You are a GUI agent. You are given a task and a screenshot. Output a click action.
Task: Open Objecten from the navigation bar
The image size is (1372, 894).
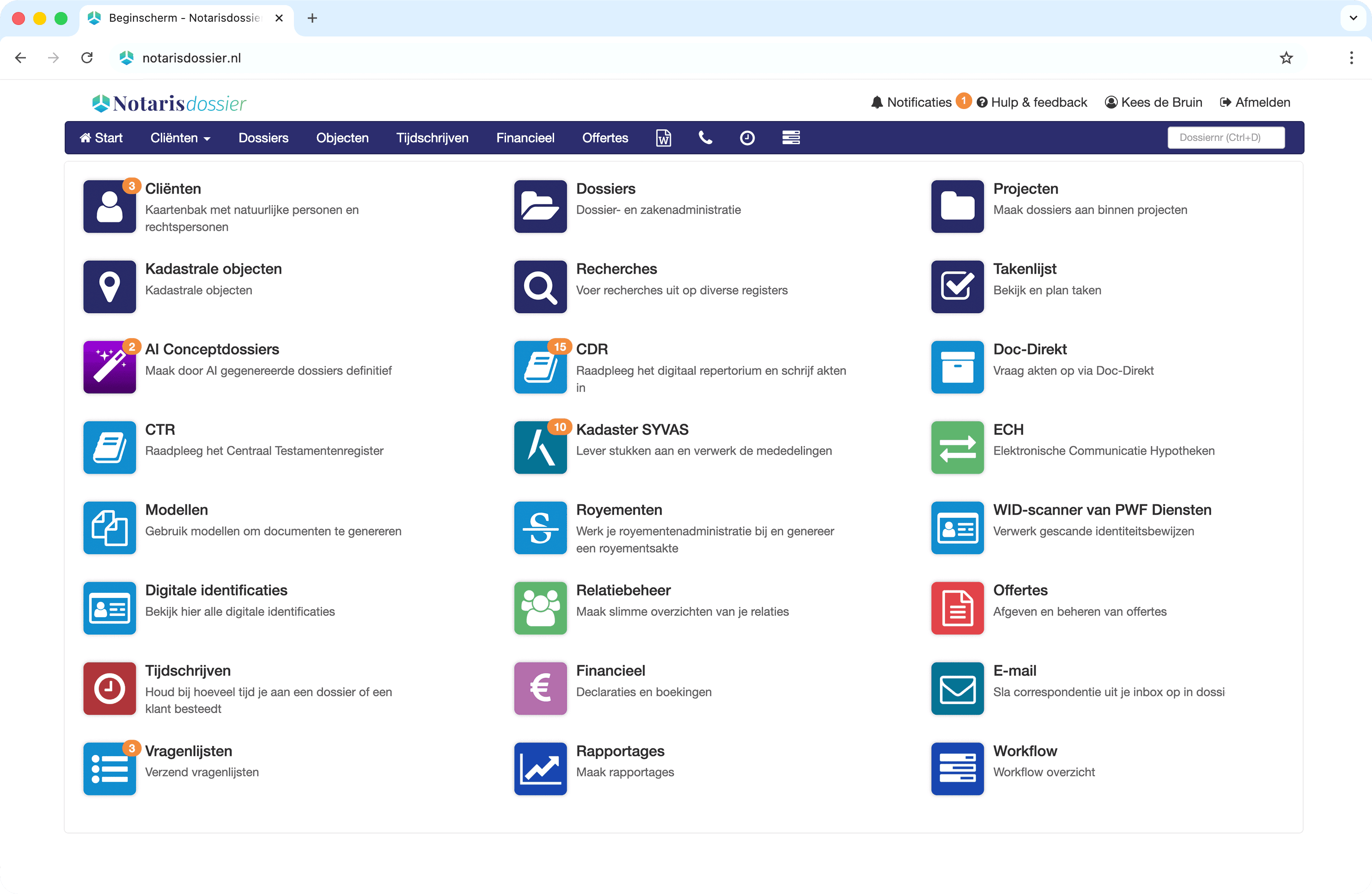[342, 138]
